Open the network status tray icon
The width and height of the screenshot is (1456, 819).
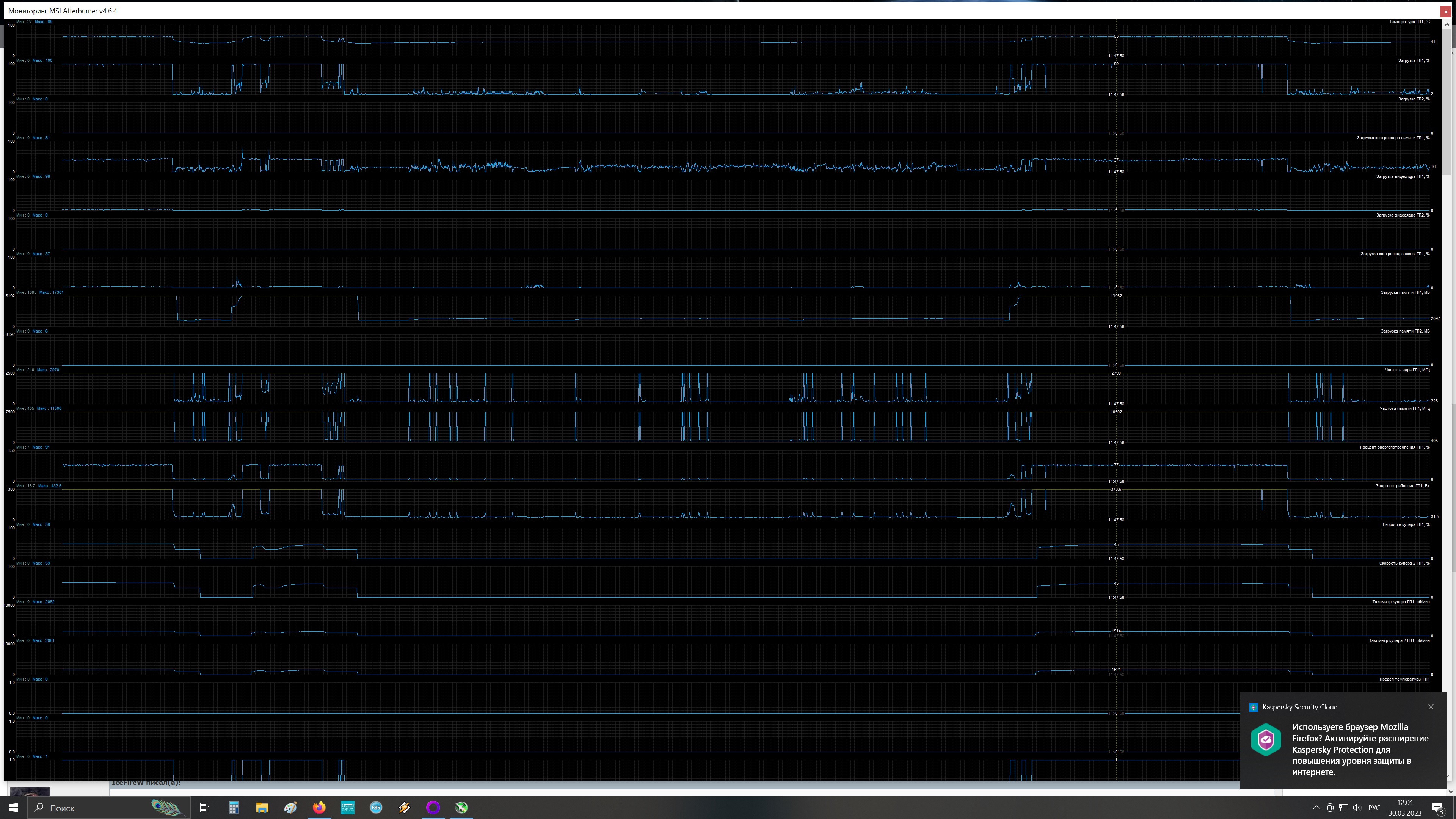click(1343, 808)
